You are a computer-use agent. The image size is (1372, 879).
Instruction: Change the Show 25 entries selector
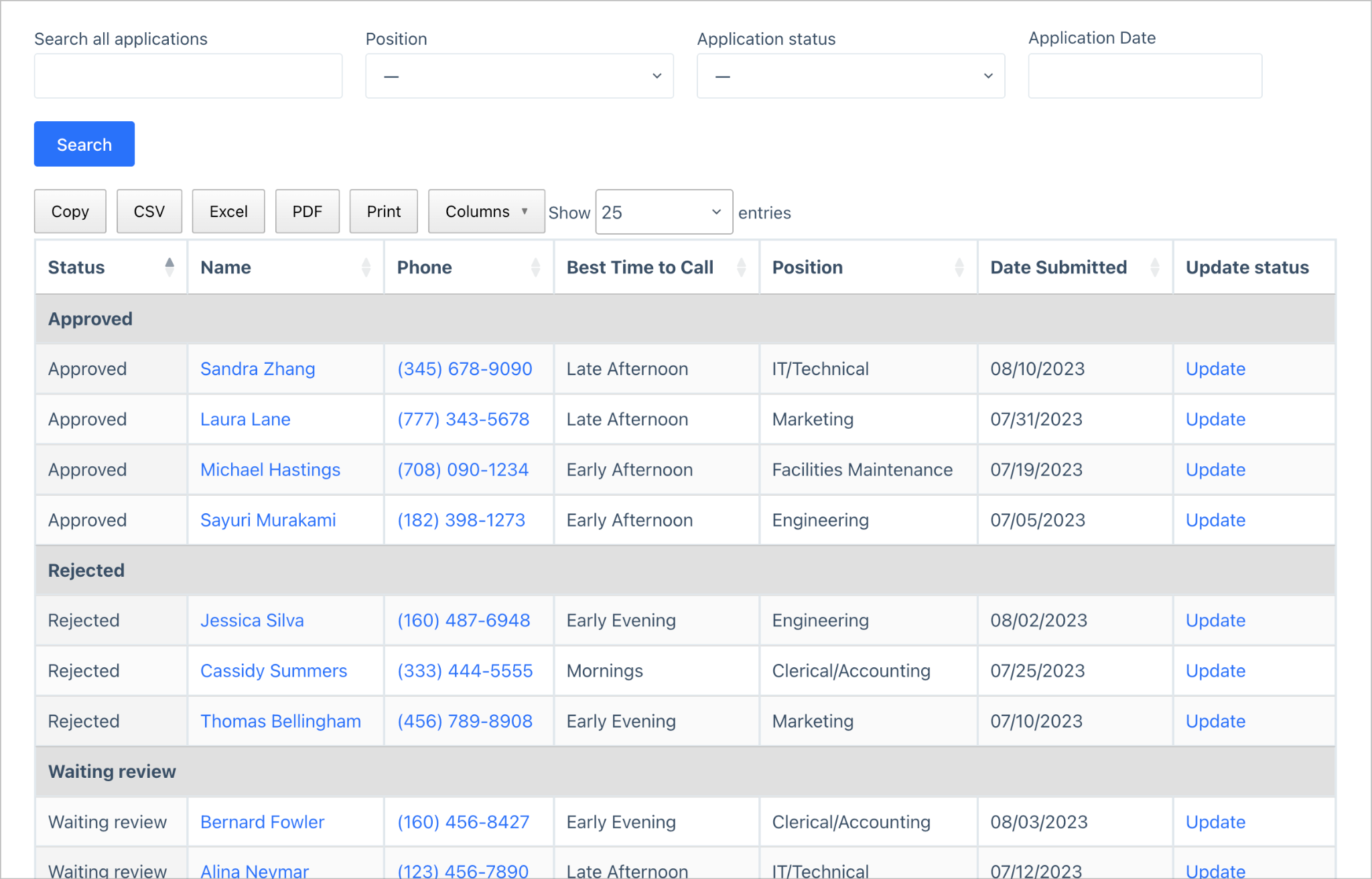click(x=664, y=212)
